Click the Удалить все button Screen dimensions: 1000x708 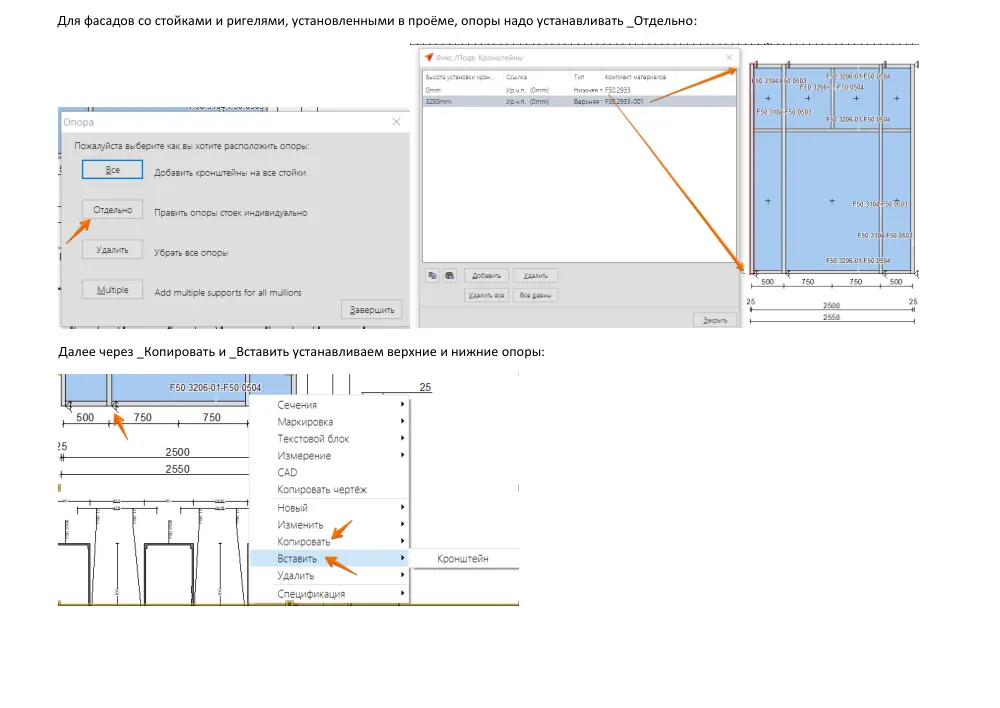pos(486,295)
